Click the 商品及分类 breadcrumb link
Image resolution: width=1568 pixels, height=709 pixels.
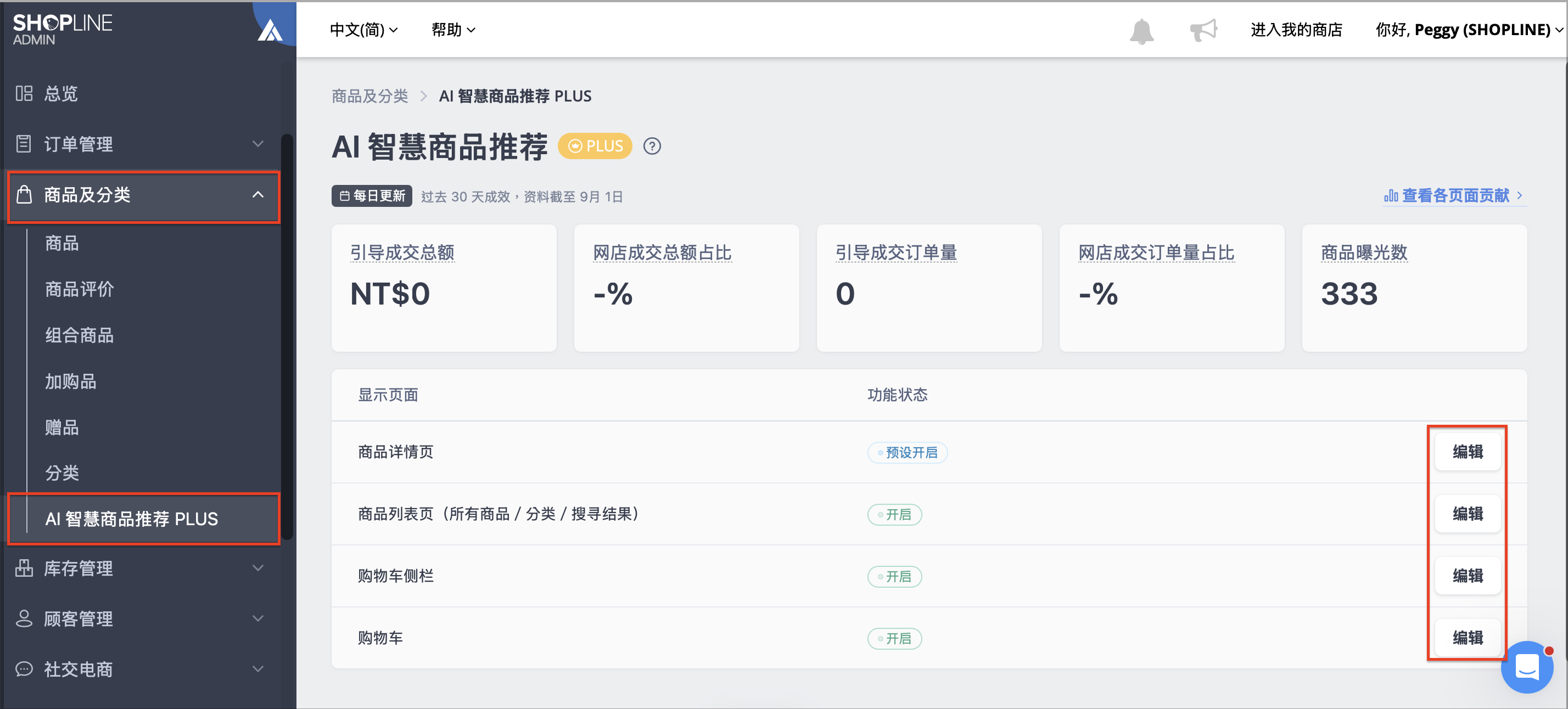click(x=369, y=96)
